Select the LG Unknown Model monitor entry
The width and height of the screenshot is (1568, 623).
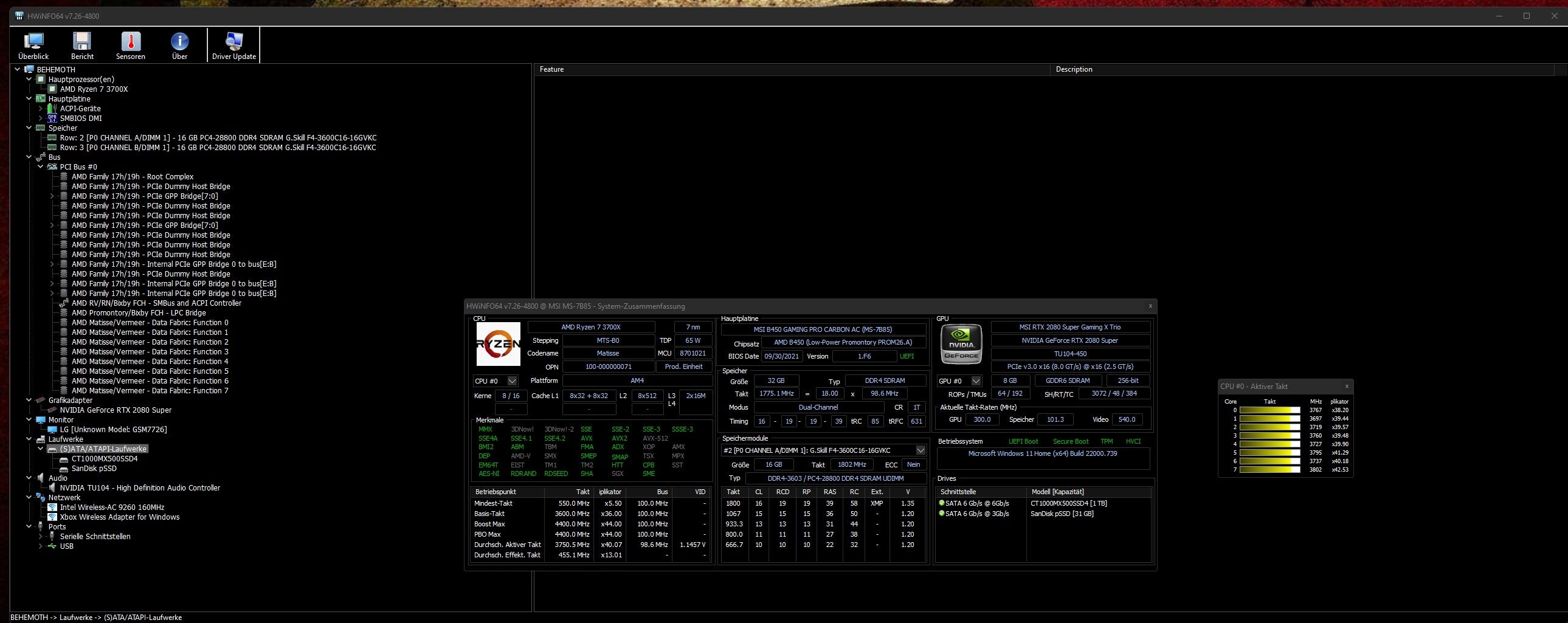tap(113, 430)
